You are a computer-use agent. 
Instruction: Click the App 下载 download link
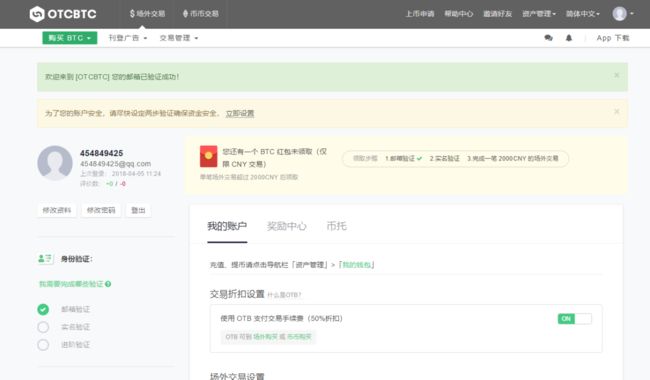[x=613, y=38]
